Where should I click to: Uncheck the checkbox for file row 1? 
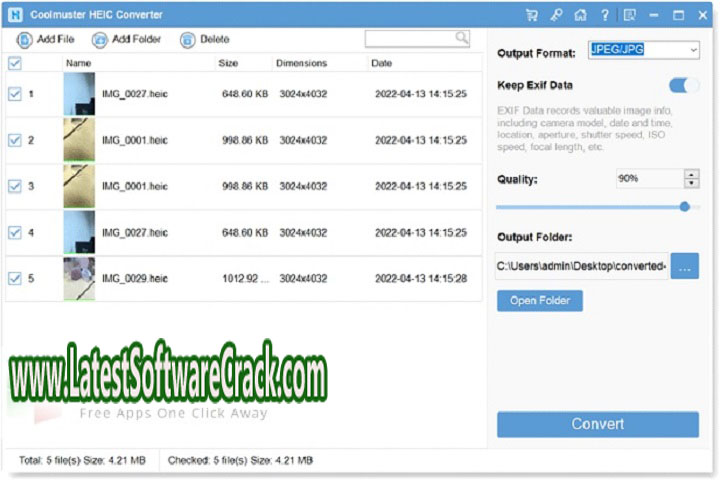pos(15,94)
